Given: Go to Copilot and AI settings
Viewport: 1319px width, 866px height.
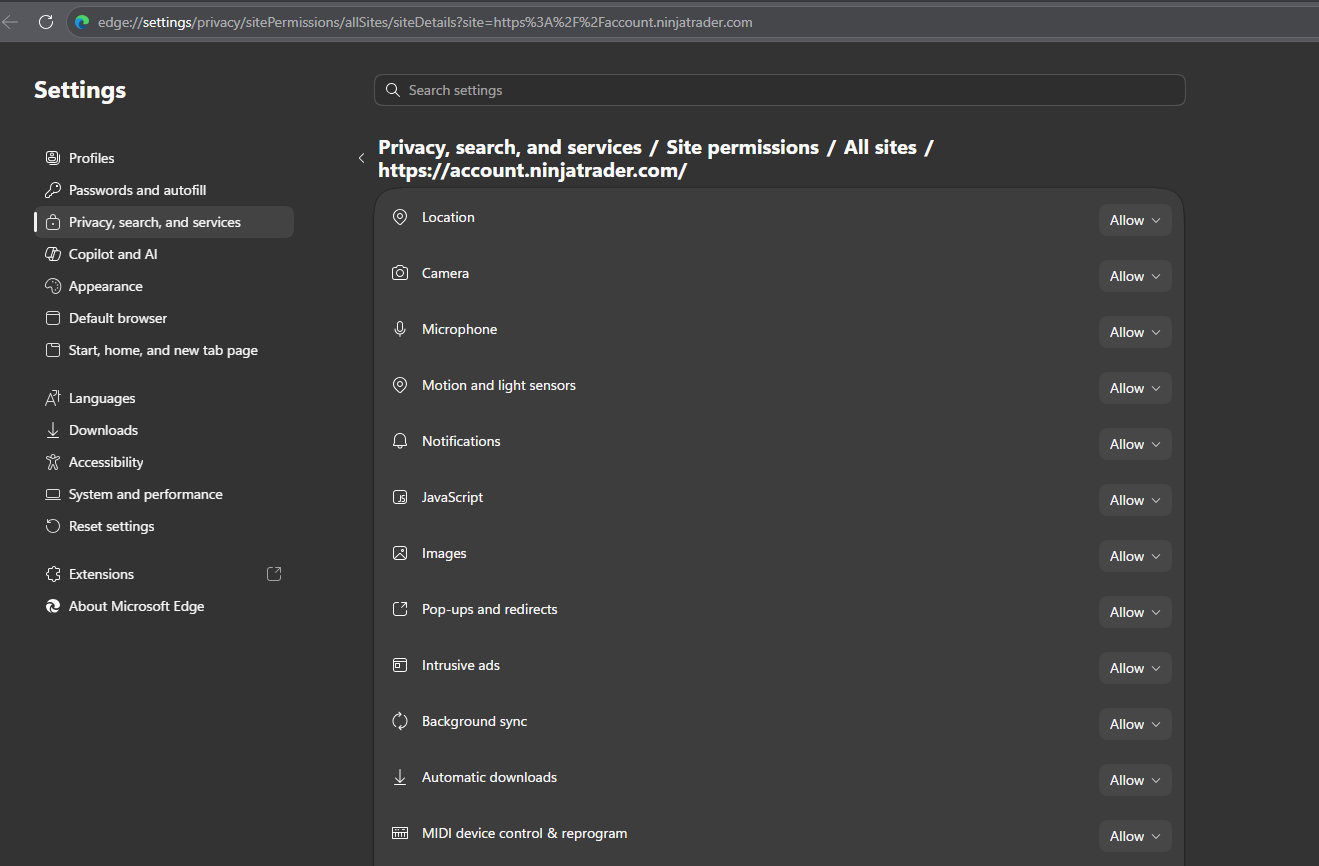Looking at the screenshot, I should 164,254.
